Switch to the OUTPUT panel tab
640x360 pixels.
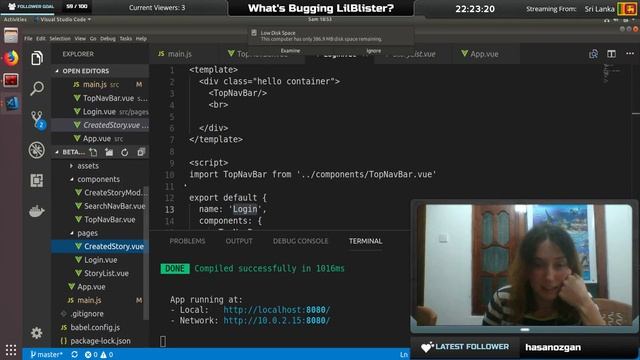pyautogui.click(x=239, y=241)
